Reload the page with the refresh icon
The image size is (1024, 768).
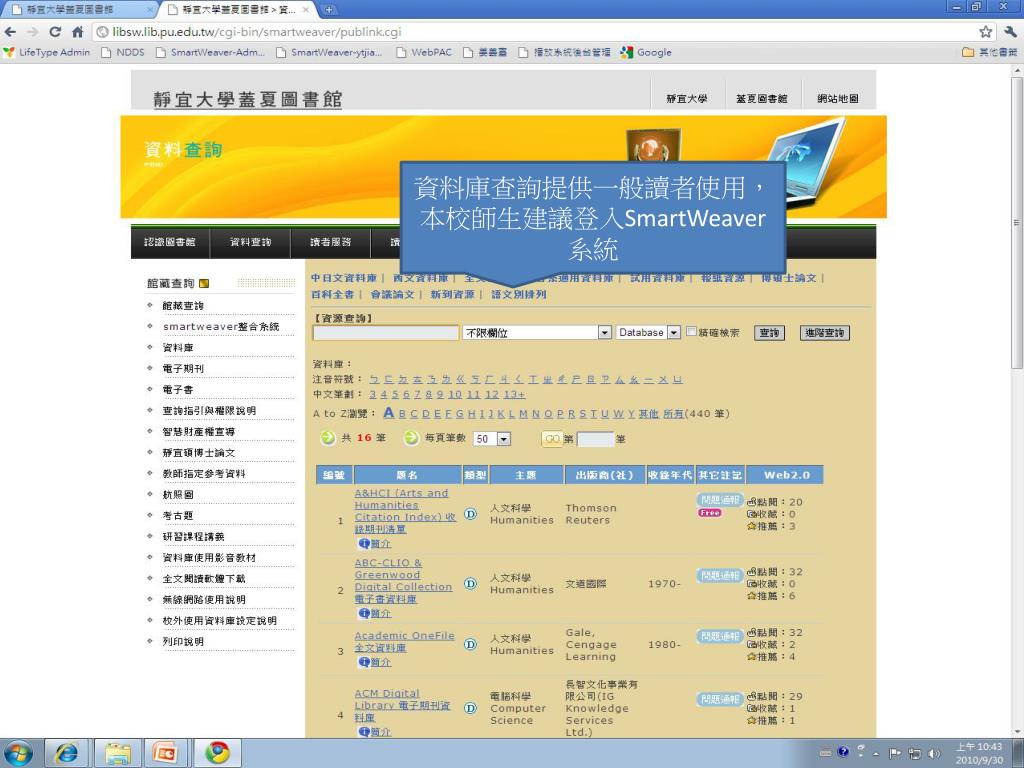pos(55,32)
